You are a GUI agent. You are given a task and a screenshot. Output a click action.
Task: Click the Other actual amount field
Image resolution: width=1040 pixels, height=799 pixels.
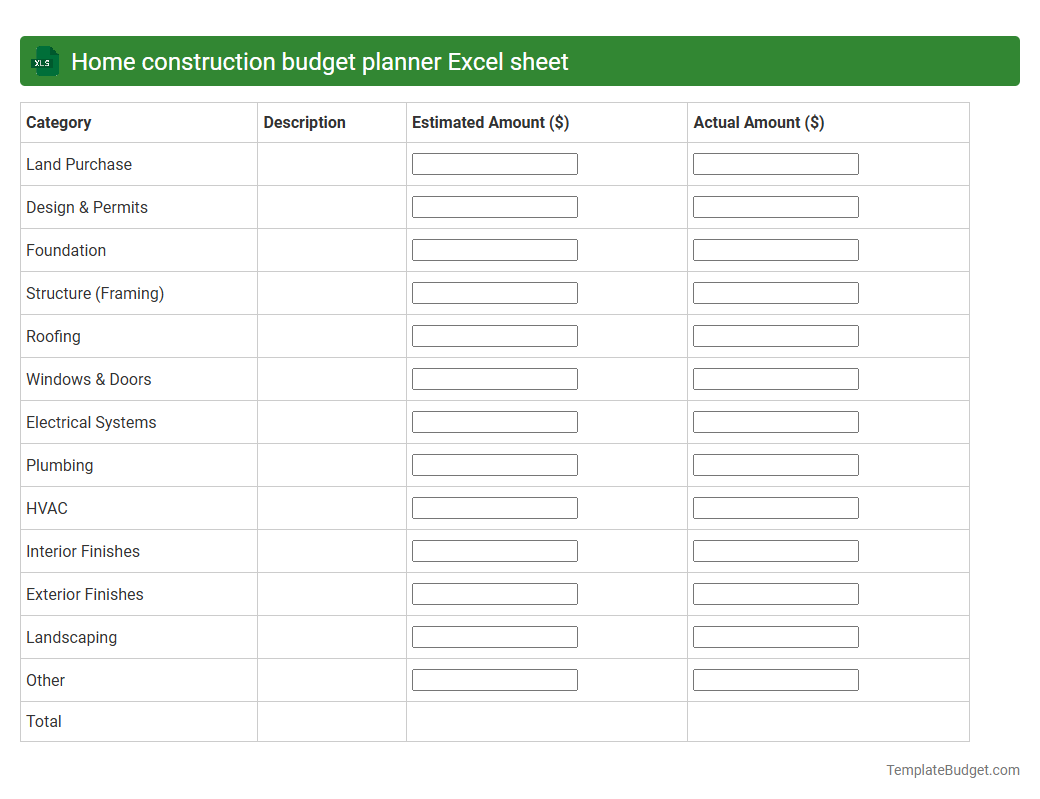(x=775, y=679)
